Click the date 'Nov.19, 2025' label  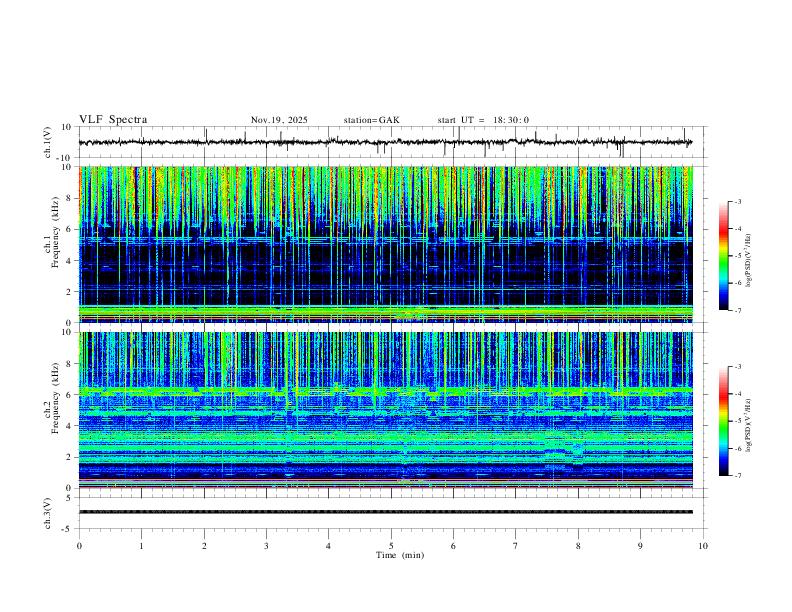pos(279,120)
